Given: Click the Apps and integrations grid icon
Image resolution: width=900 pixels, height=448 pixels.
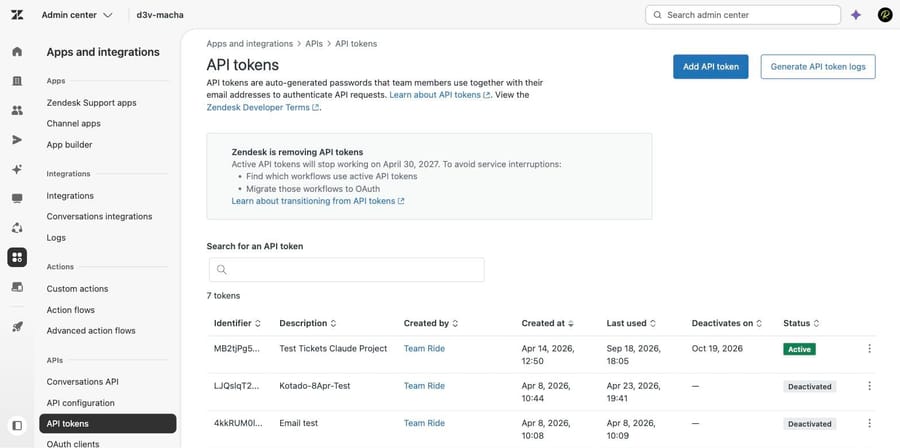Looking at the screenshot, I should coord(17,258).
